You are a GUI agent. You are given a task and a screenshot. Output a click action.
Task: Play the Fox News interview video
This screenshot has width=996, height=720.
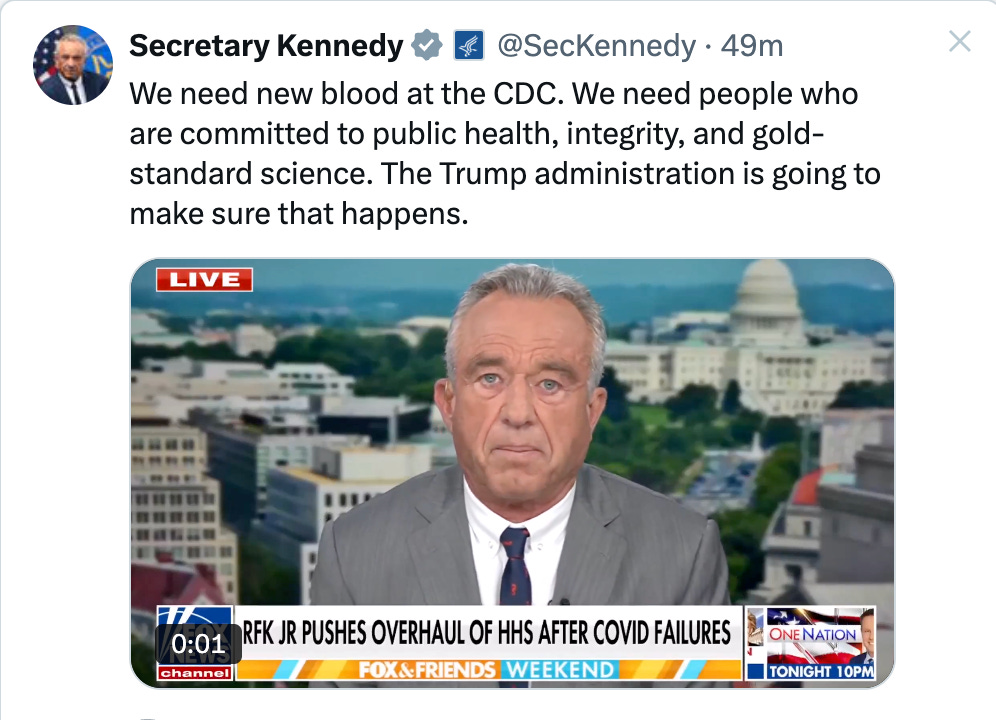(513, 473)
